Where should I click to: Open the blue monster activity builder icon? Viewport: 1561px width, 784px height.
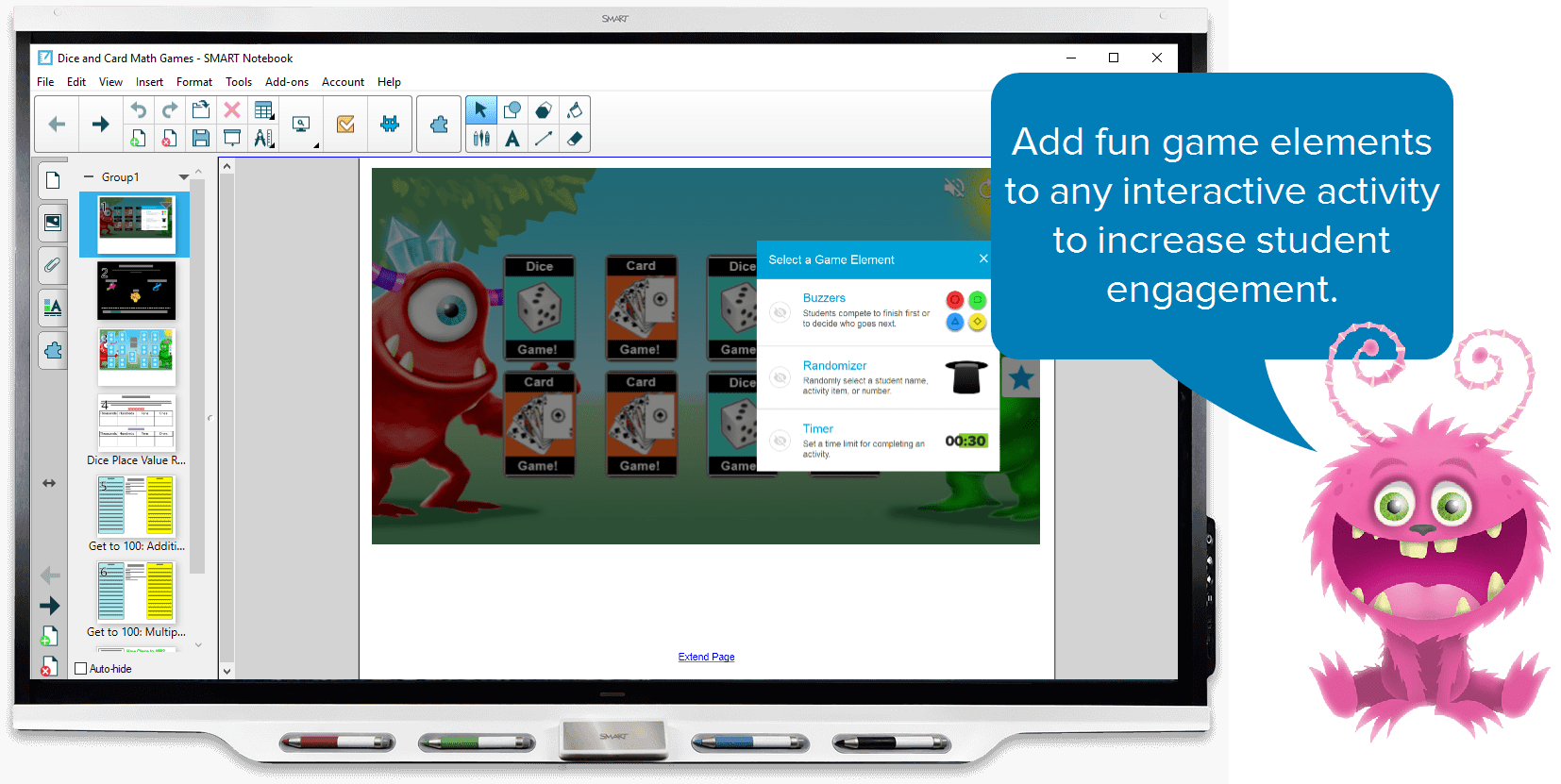click(x=389, y=124)
